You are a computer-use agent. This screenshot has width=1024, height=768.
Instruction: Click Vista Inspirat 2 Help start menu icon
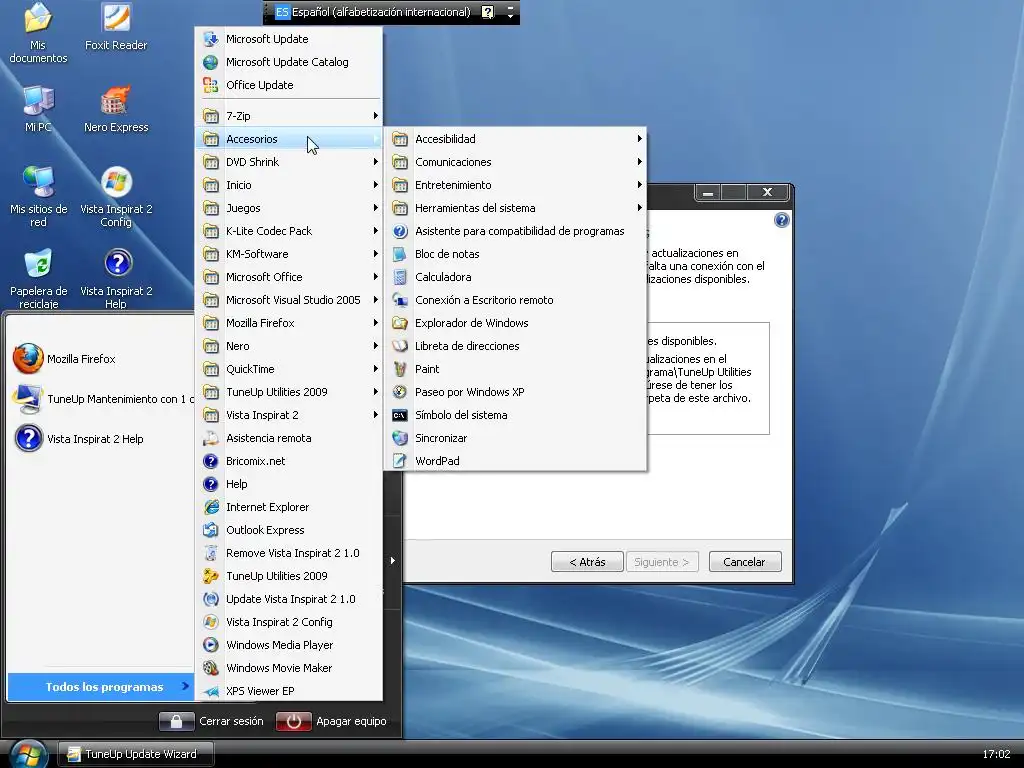29,439
